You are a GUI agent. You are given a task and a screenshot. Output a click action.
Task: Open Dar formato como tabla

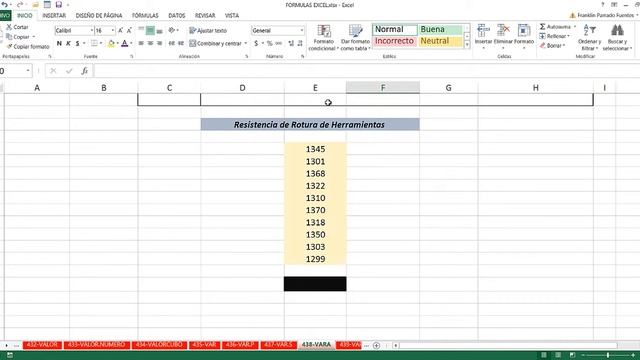(x=355, y=38)
